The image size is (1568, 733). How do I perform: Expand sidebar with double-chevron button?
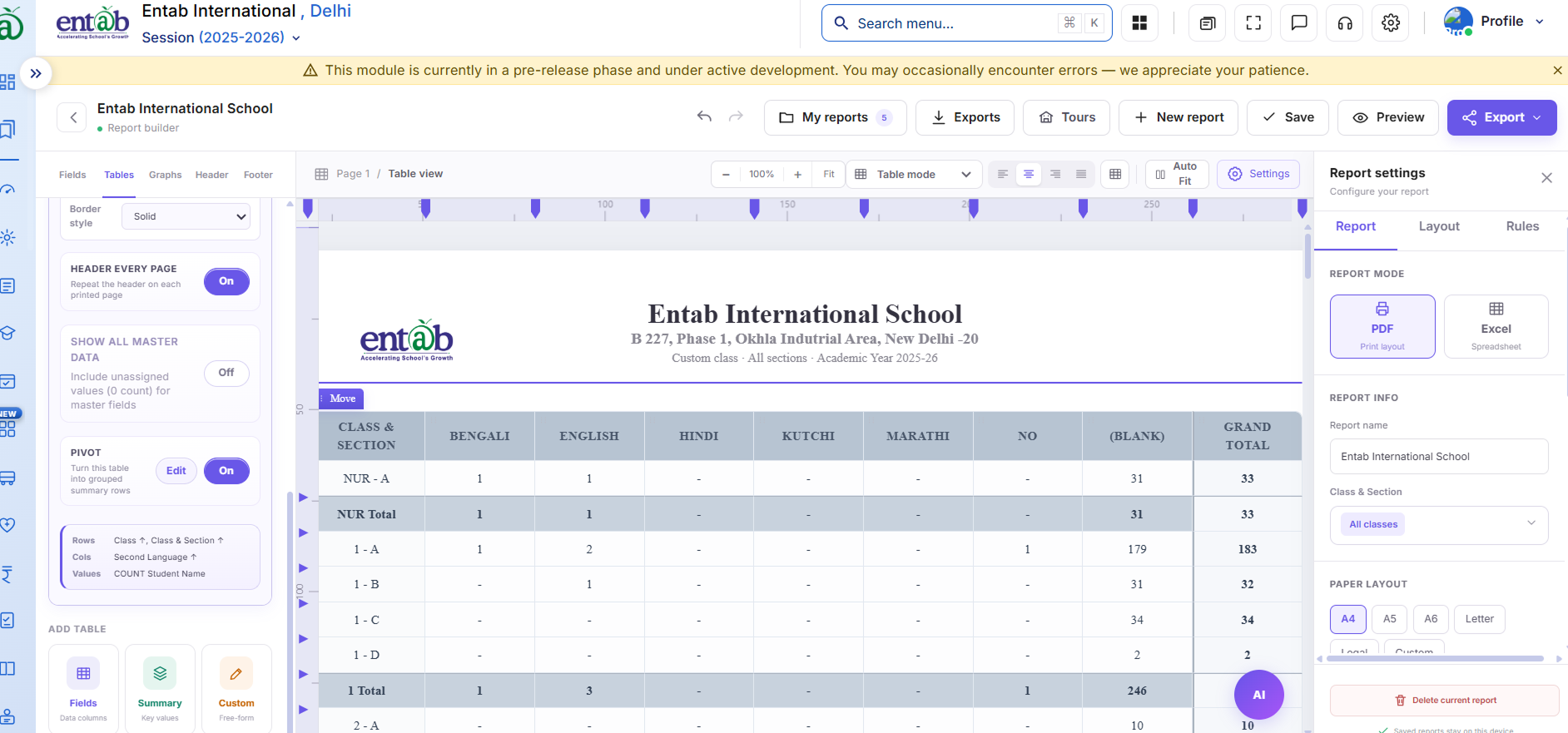point(36,73)
